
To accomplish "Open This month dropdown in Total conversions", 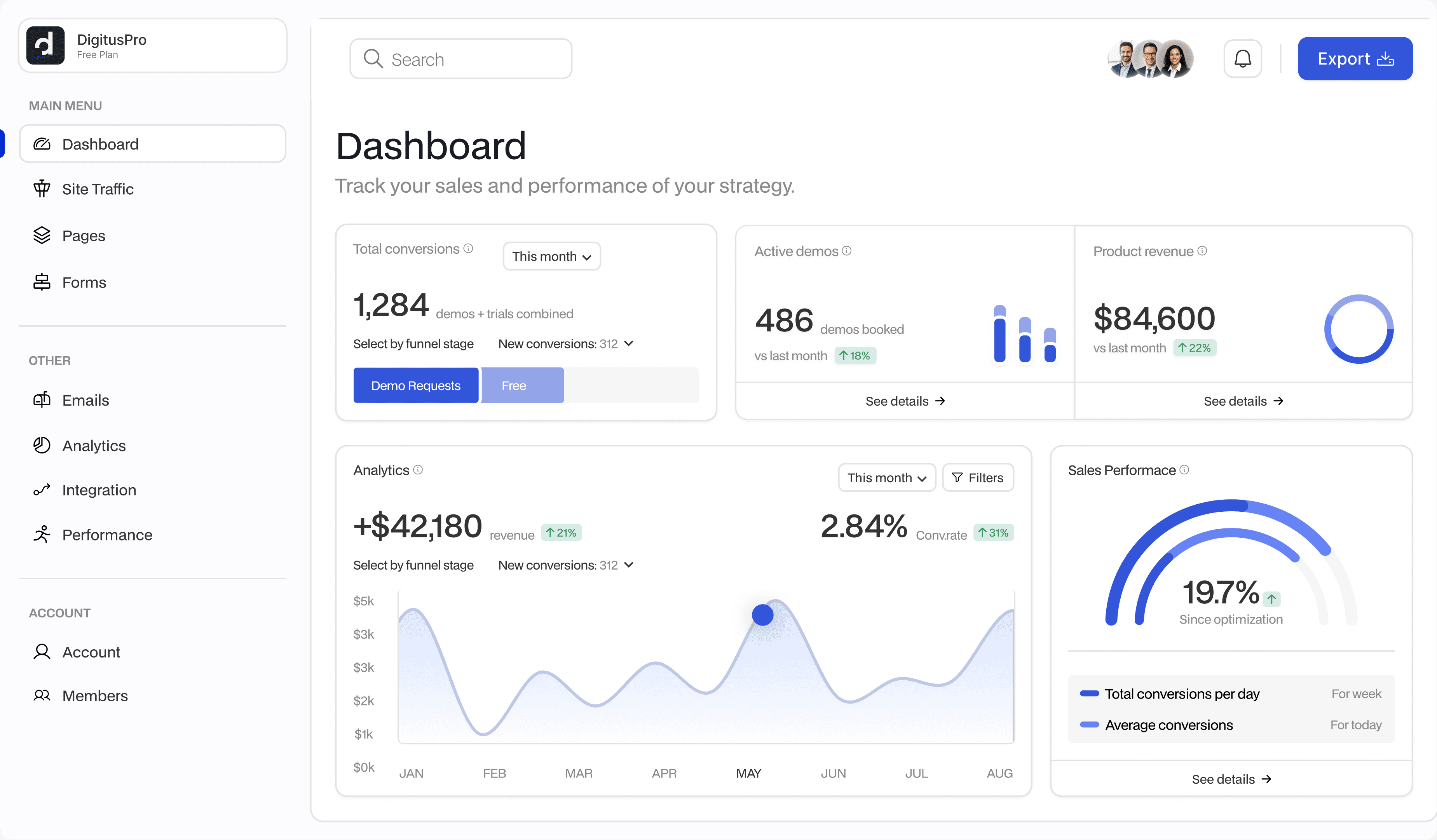I will (x=551, y=256).
